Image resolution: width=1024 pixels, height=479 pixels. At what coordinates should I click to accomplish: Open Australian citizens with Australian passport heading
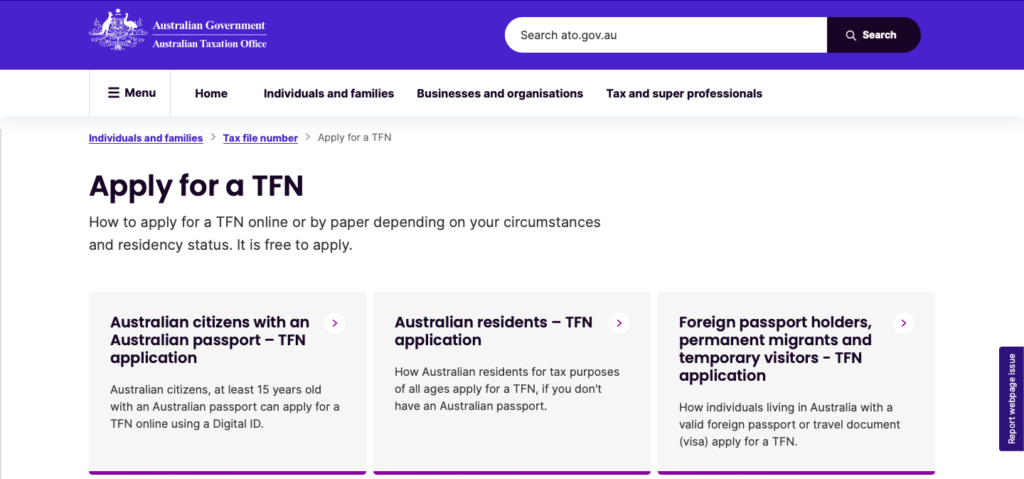(210, 340)
